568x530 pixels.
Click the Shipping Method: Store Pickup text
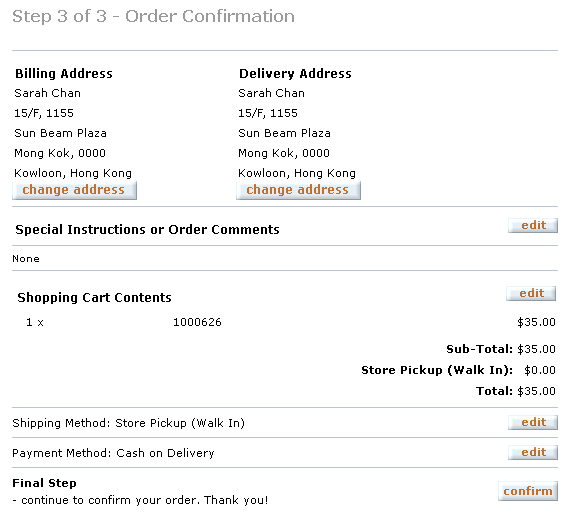point(129,423)
